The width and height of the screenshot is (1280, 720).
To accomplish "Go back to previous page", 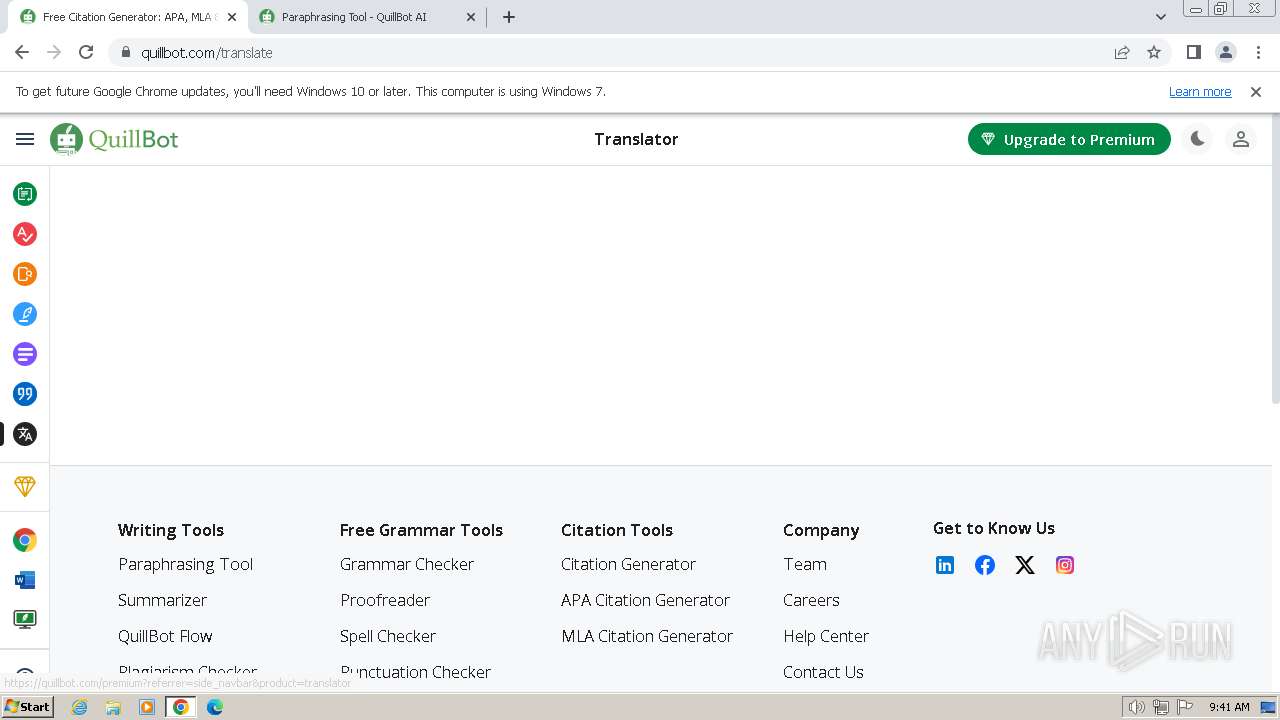I will (22, 52).
